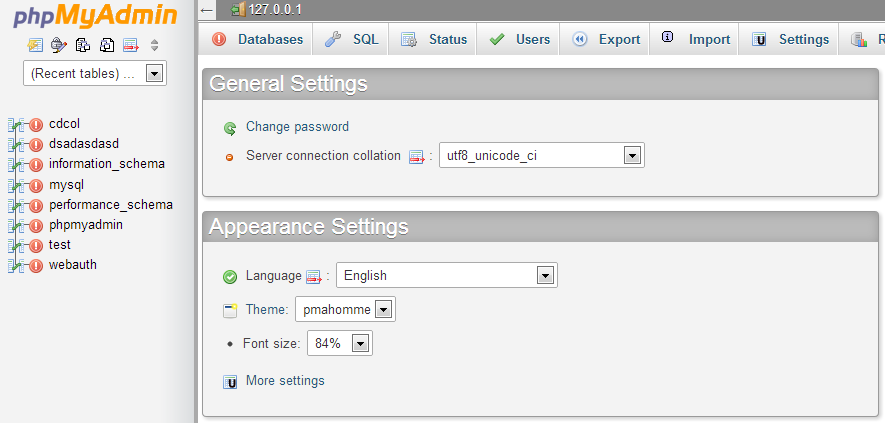
Task: Click the red alert icon beside mysql
Action: 36,185
